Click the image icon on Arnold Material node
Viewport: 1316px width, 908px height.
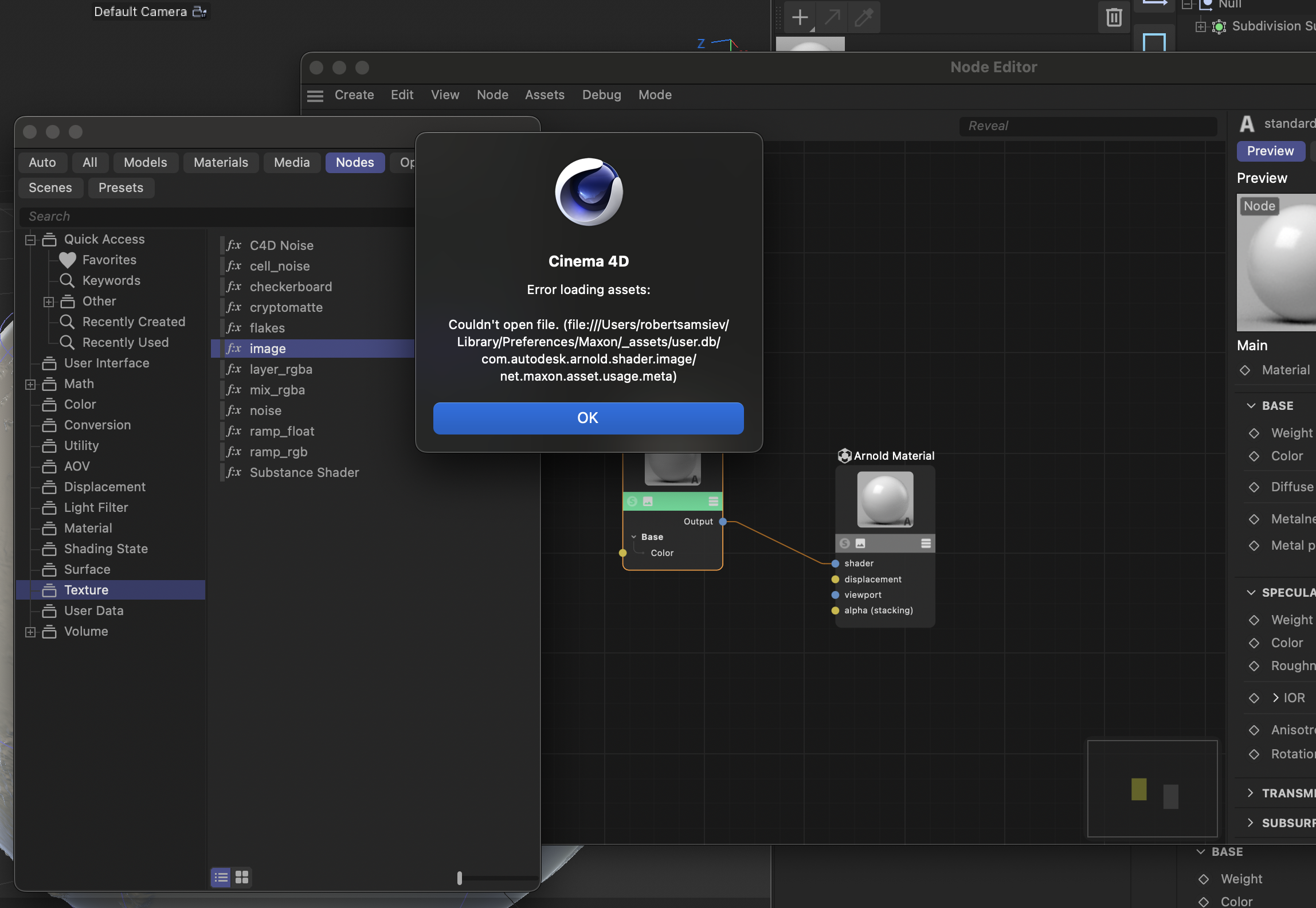point(860,543)
